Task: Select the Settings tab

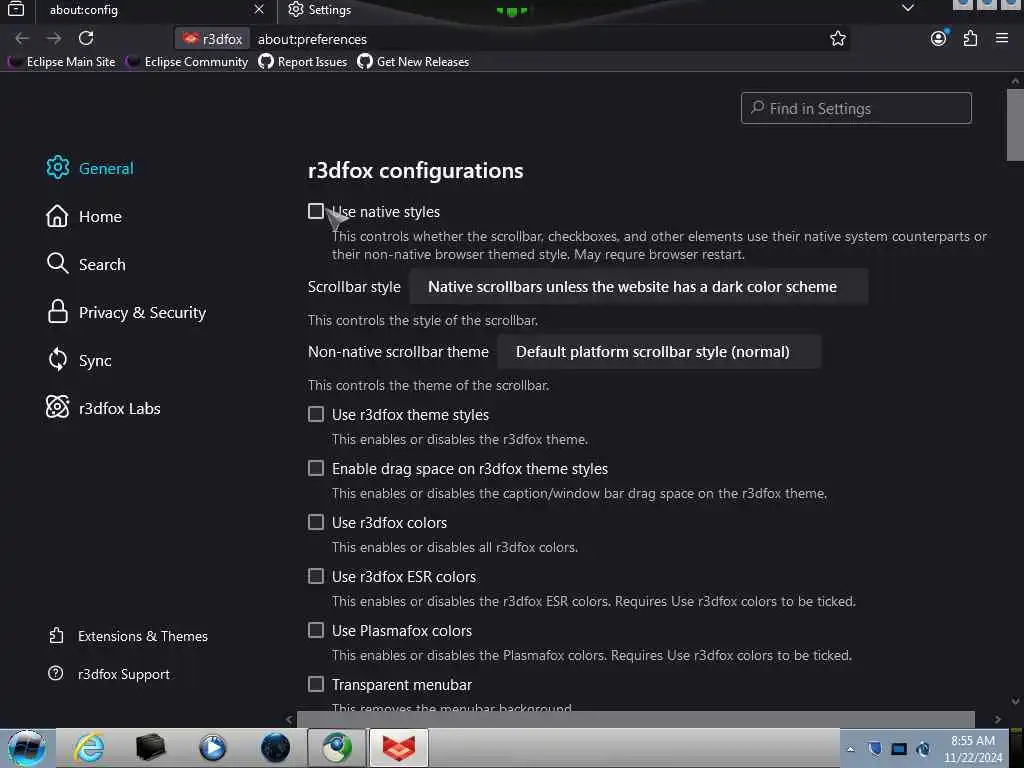Action: [x=330, y=10]
